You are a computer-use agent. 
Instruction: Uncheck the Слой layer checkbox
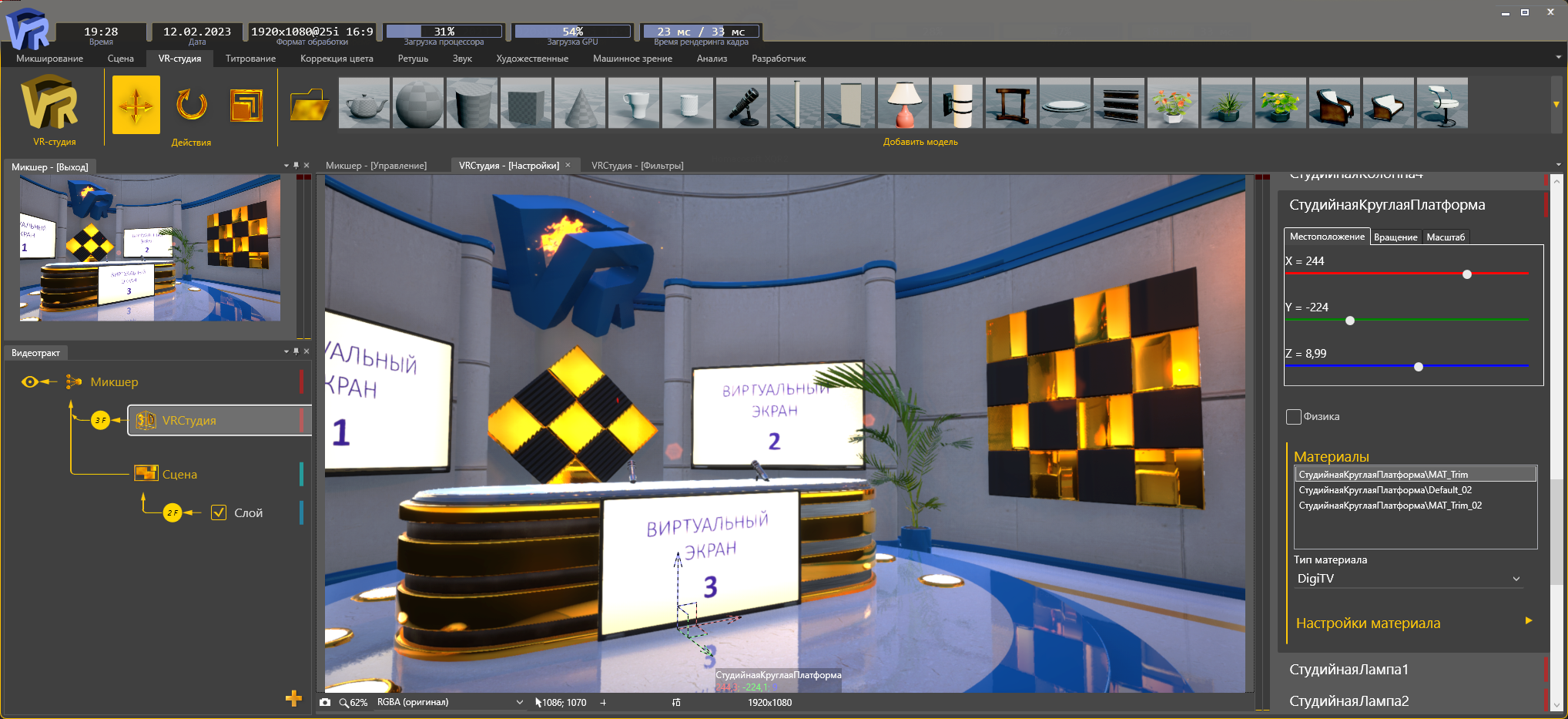(x=219, y=512)
